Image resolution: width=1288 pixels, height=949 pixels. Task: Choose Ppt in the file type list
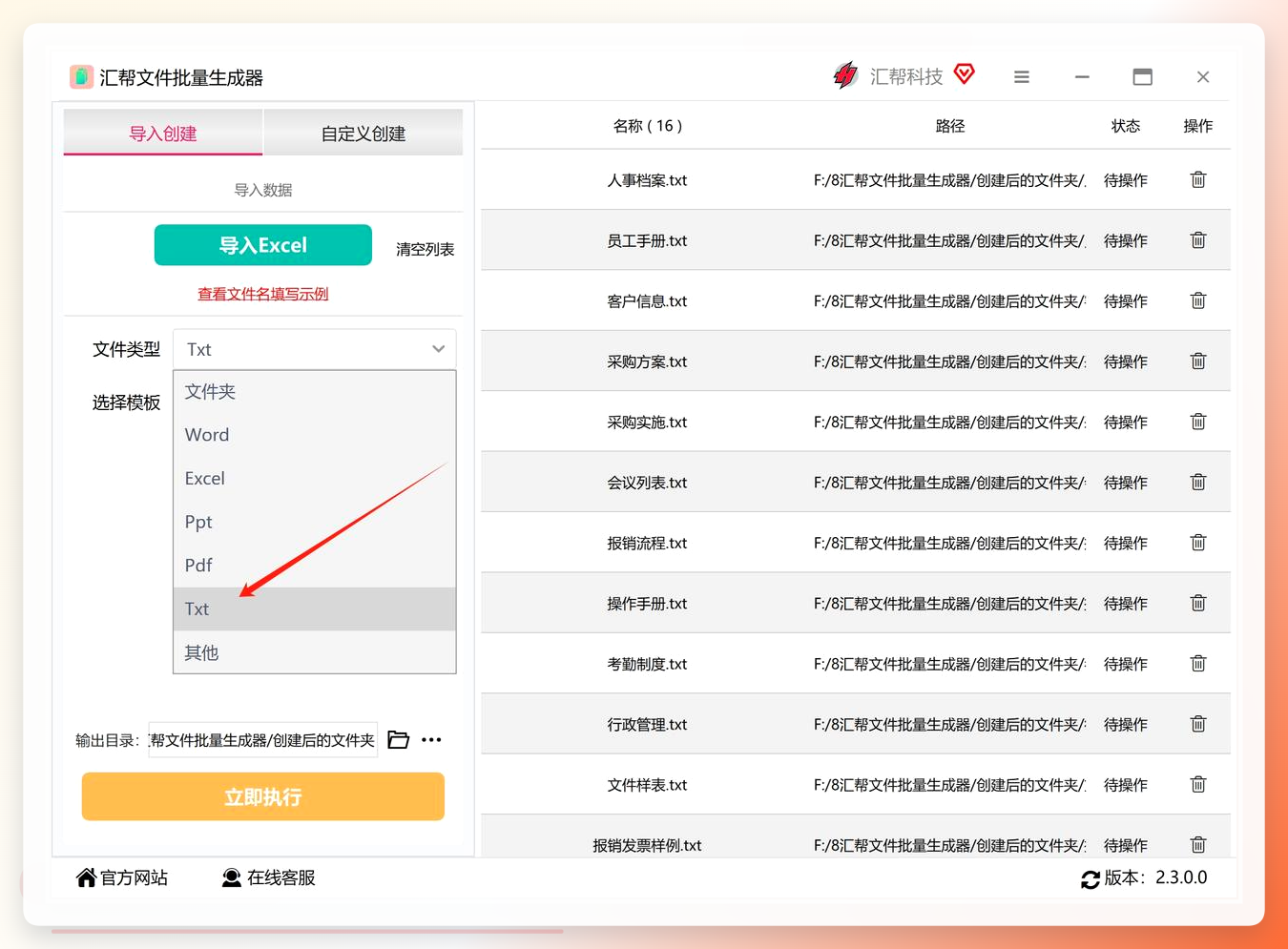[315, 522]
